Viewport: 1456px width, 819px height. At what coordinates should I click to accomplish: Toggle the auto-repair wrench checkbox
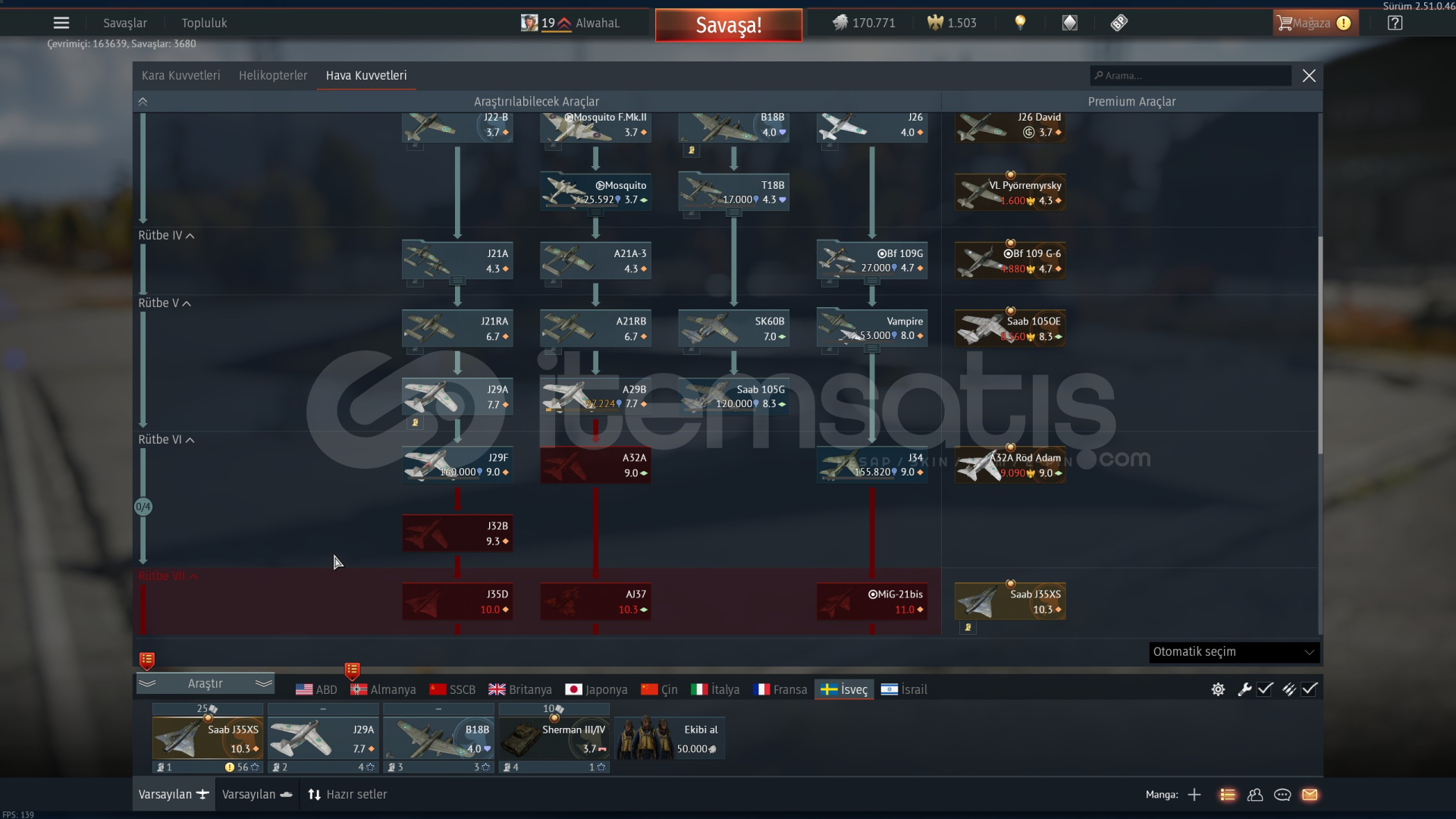tap(1264, 689)
